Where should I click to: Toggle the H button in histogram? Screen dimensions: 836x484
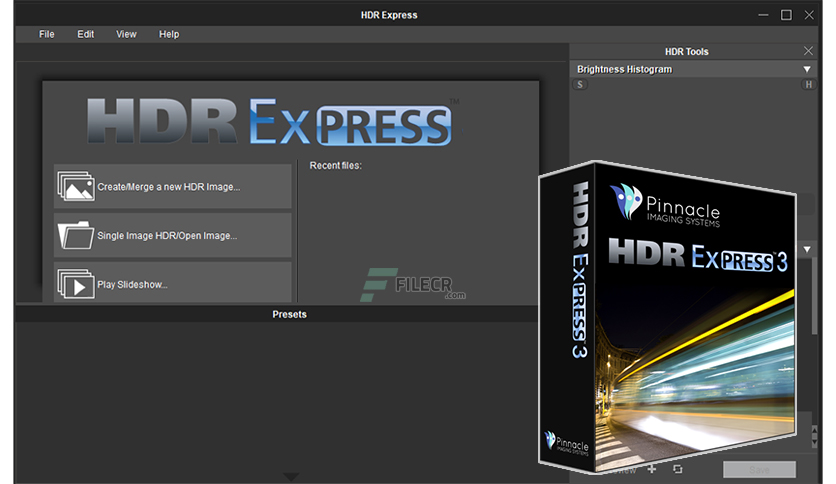[808, 84]
